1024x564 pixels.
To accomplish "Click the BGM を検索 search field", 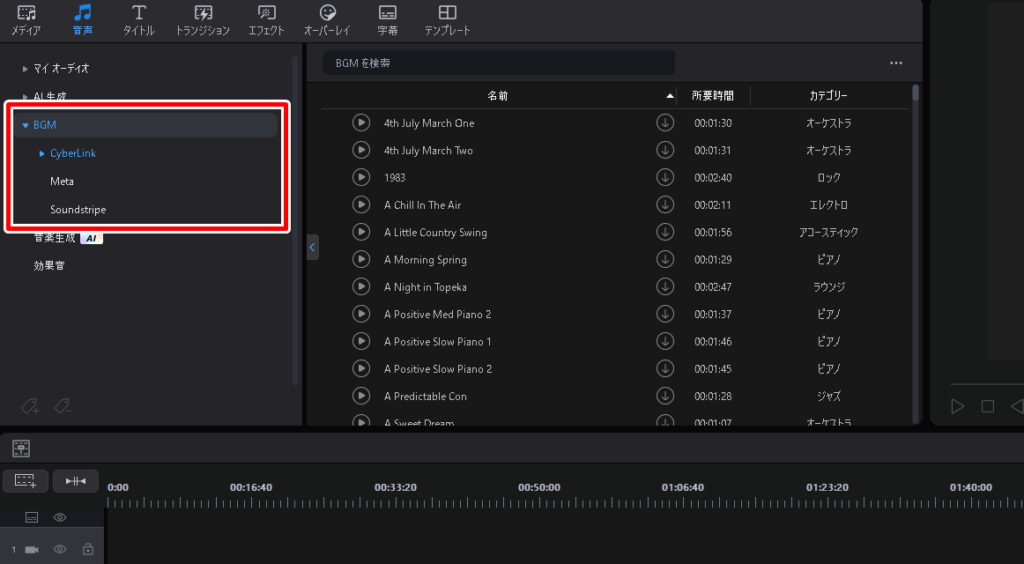I will pyautogui.click(x=498, y=63).
